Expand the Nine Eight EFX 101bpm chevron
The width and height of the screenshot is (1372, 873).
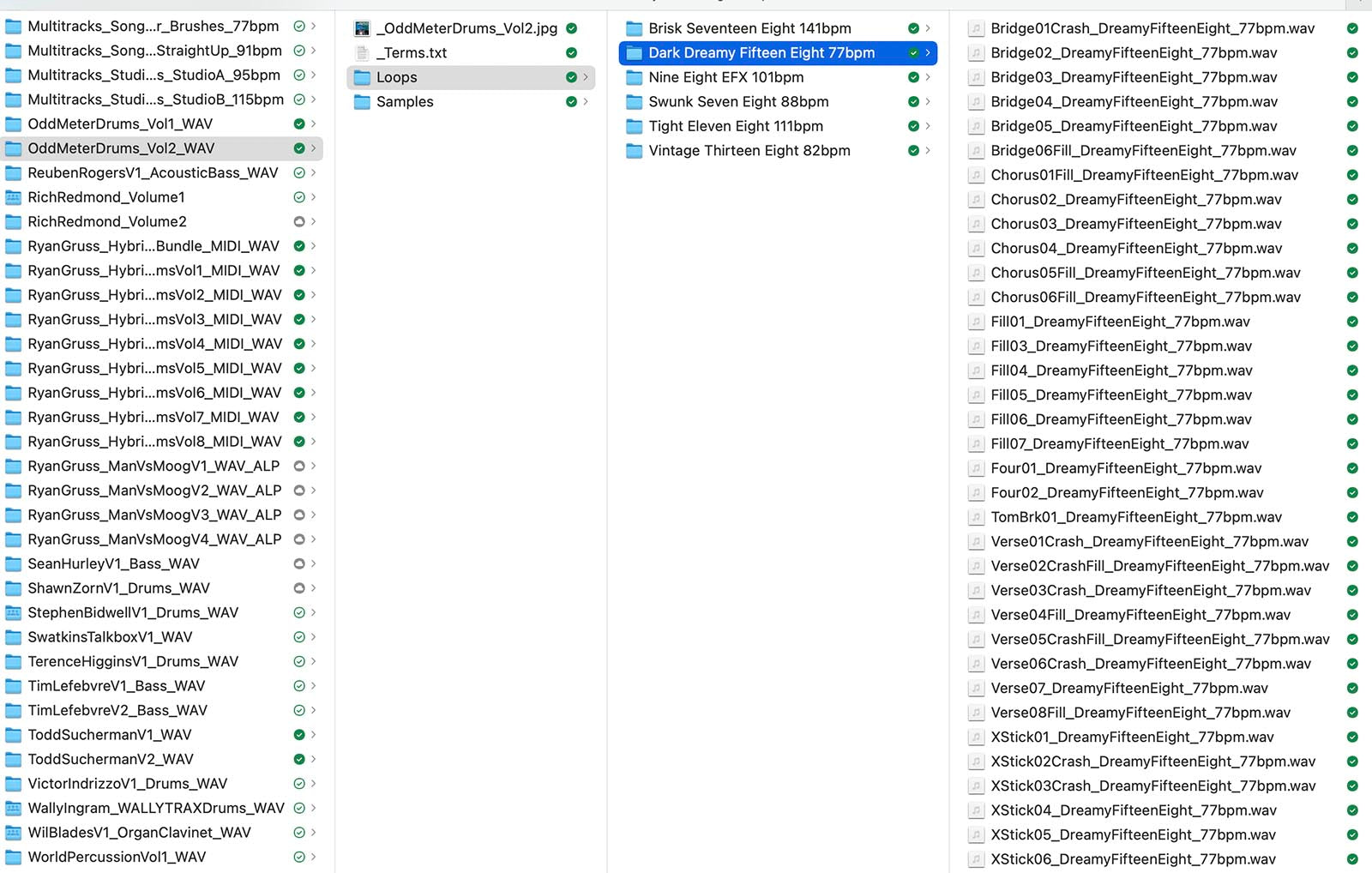coord(928,77)
